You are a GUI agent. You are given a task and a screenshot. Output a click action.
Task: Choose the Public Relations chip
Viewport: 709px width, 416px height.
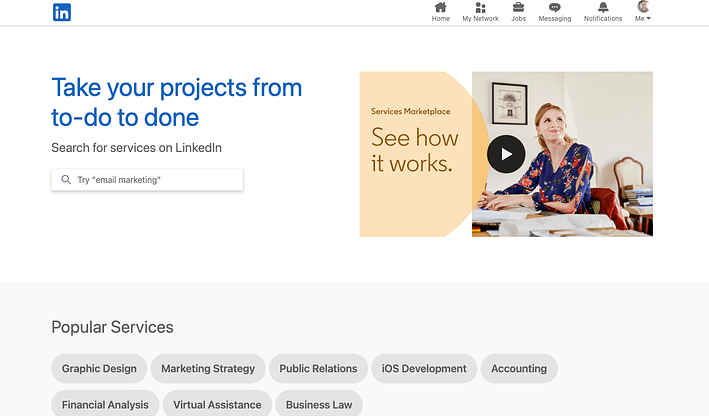318,368
